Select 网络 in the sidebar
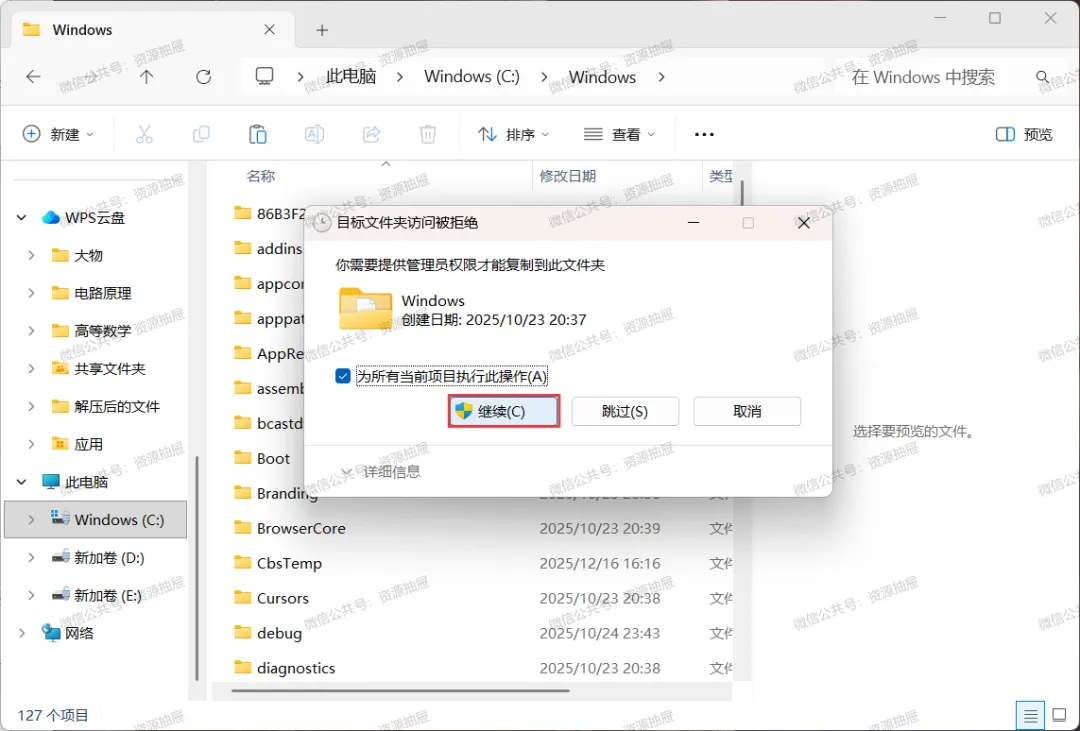Screen dimensions: 1080x731 68,632
